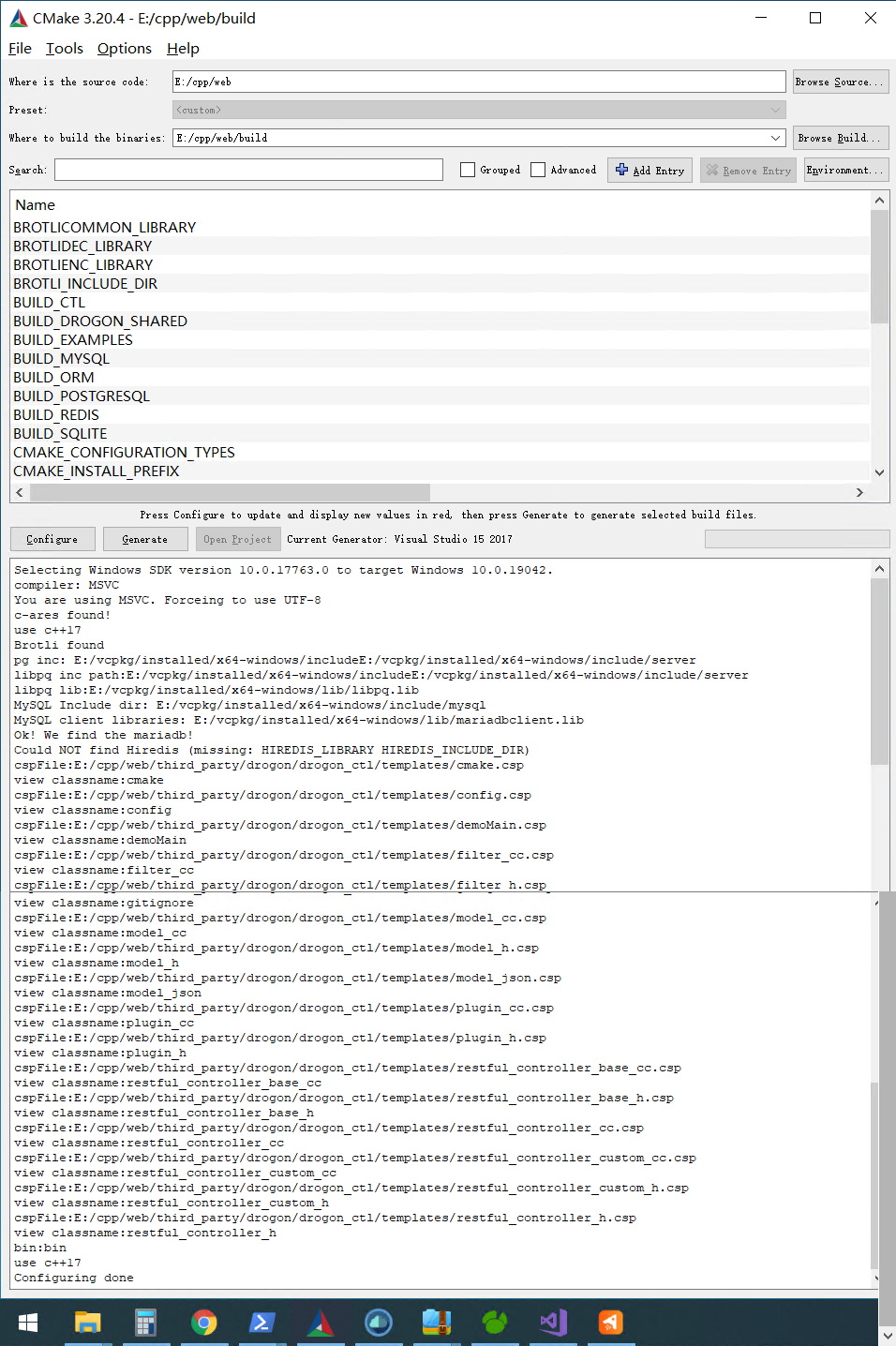Click the 'Ok! We find the mariadb!' line

point(104,735)
